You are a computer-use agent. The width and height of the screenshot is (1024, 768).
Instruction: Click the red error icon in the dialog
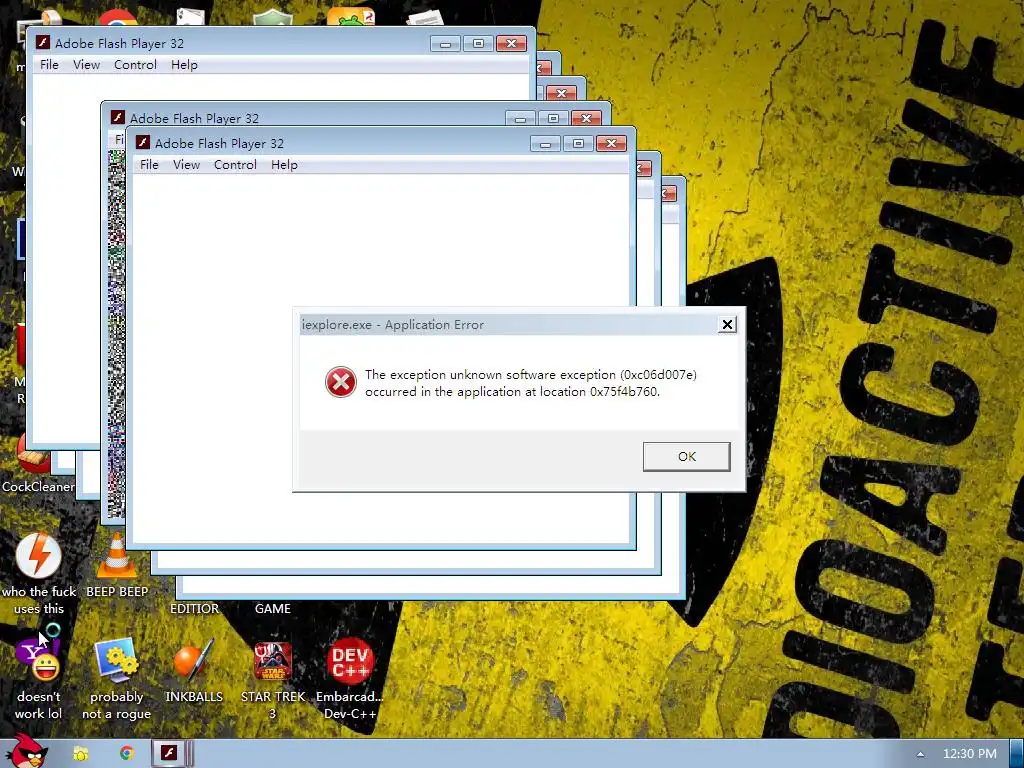(x=341, y=382)
